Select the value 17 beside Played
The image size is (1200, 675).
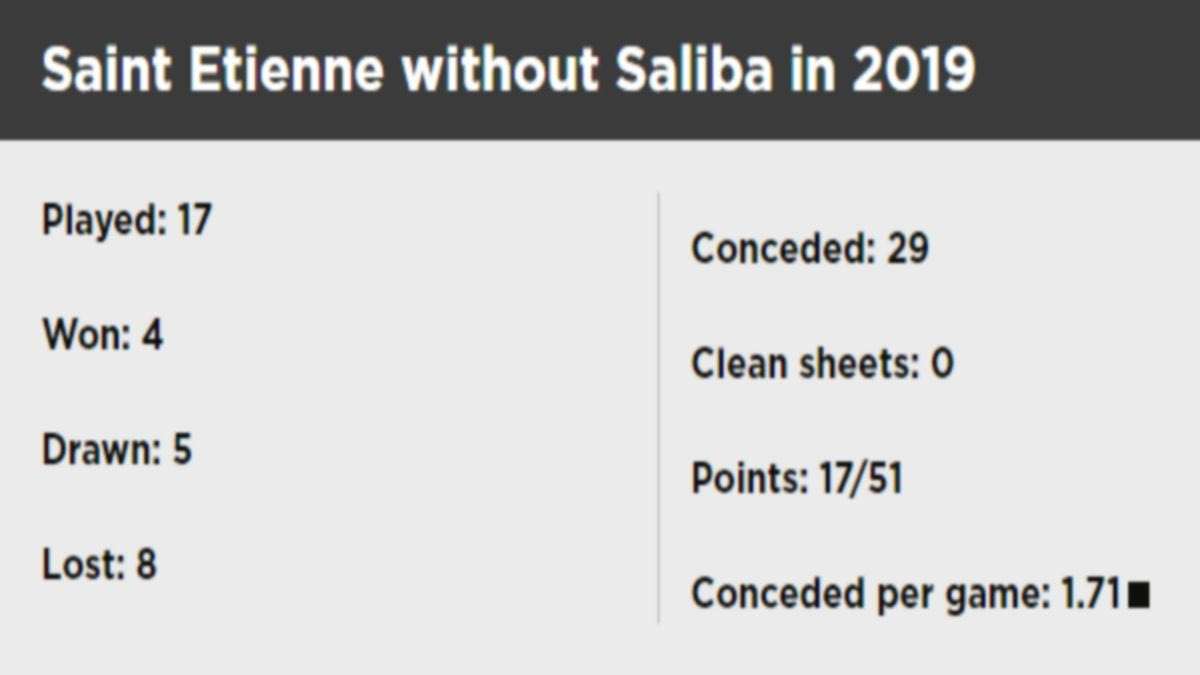click(194, 220)
